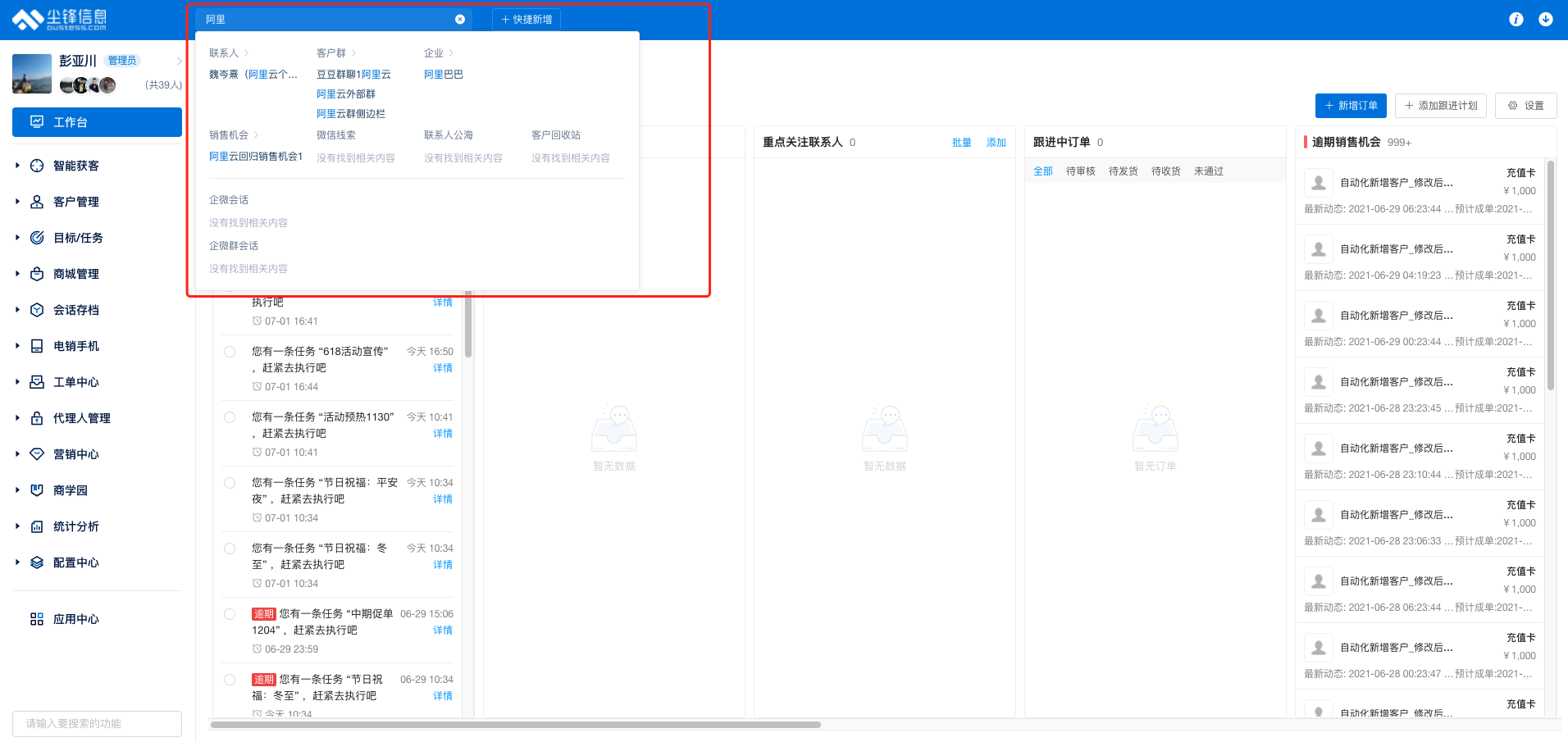Click the function search input field
This screenshot has width=1568, height=742.
[x=97, y=724]
